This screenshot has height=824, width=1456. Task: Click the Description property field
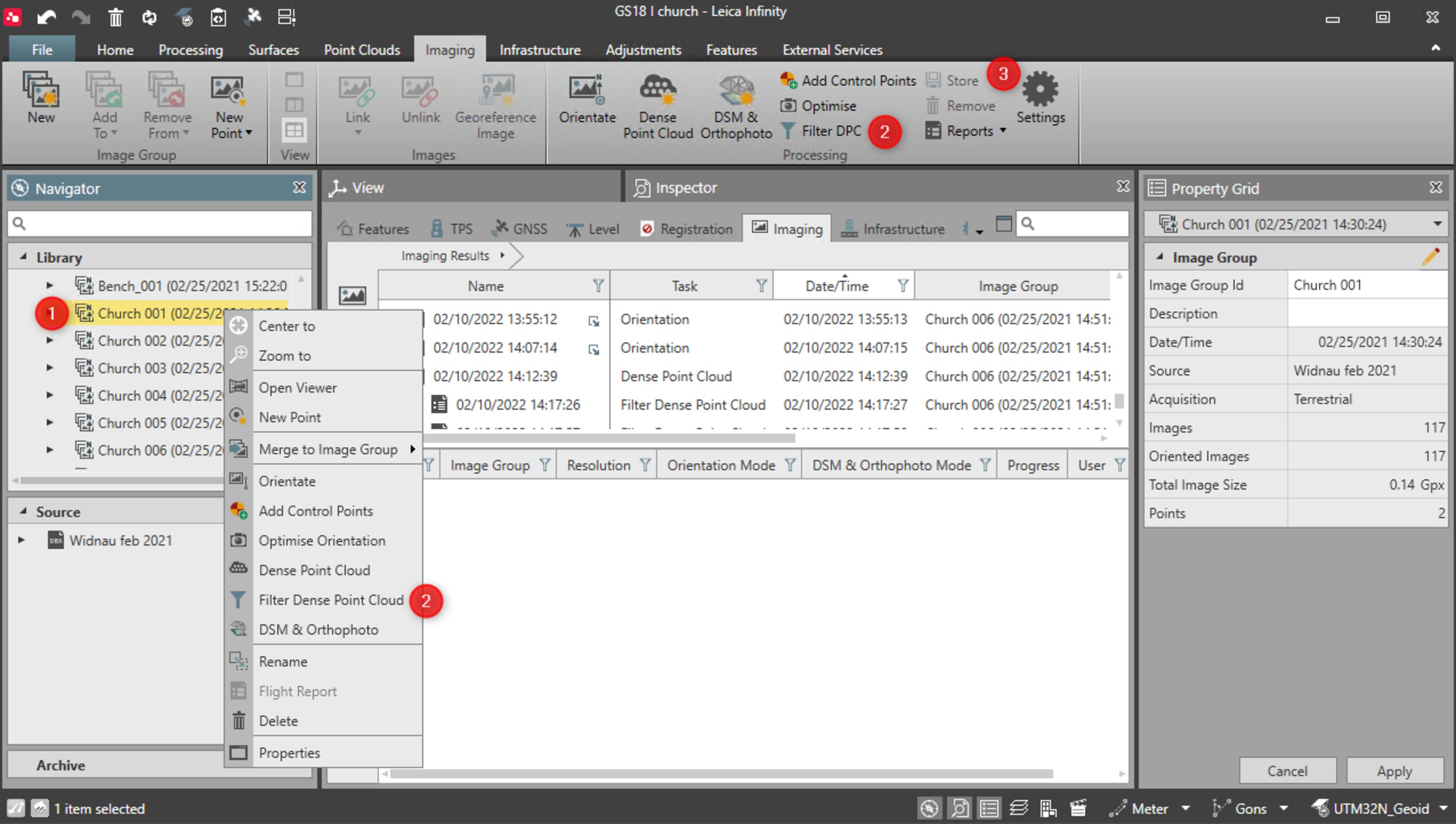(x=1367, y=313)
